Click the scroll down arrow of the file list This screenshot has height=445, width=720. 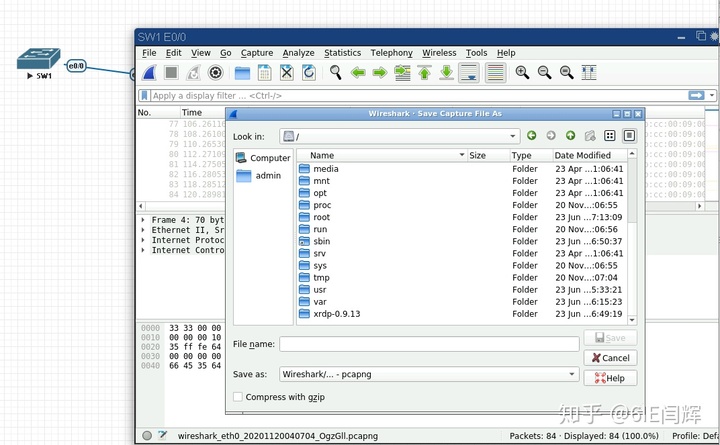coord(632,320)
